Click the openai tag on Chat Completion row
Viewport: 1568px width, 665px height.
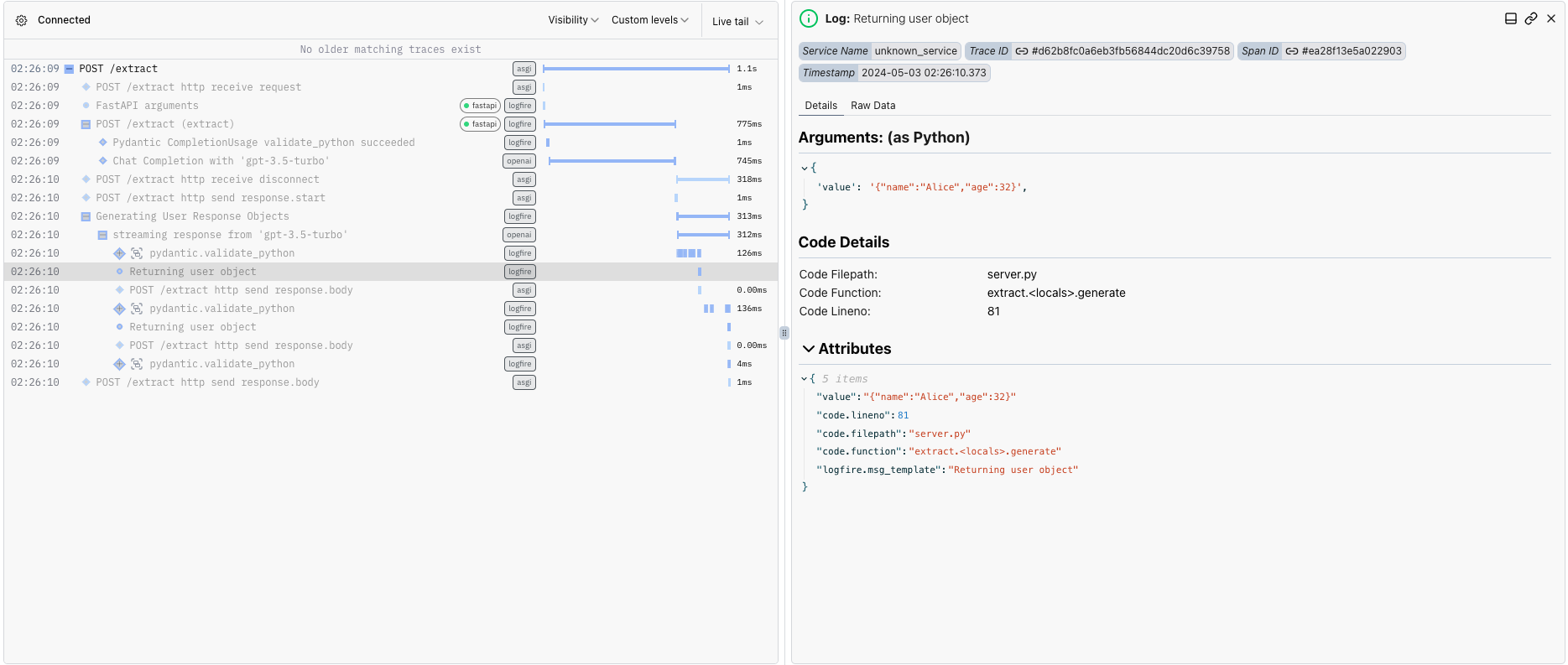(518, 161)
